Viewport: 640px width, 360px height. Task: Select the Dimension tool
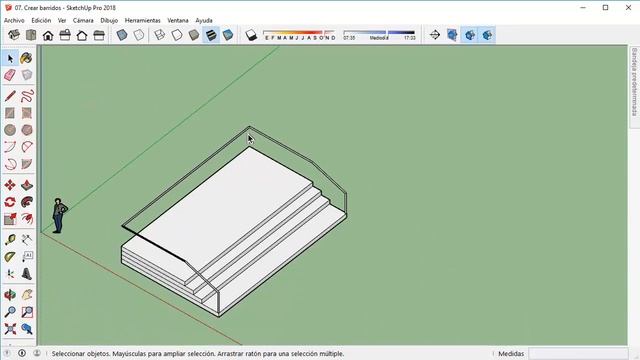[x=27, y=240]
